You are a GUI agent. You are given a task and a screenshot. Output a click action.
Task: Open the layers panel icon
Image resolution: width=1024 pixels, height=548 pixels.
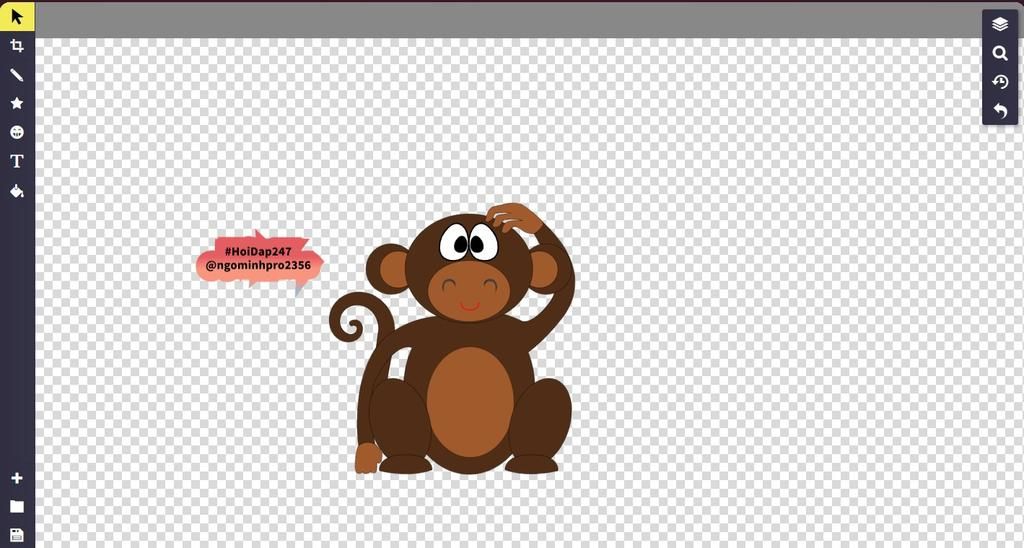[x=1000, y=24]
